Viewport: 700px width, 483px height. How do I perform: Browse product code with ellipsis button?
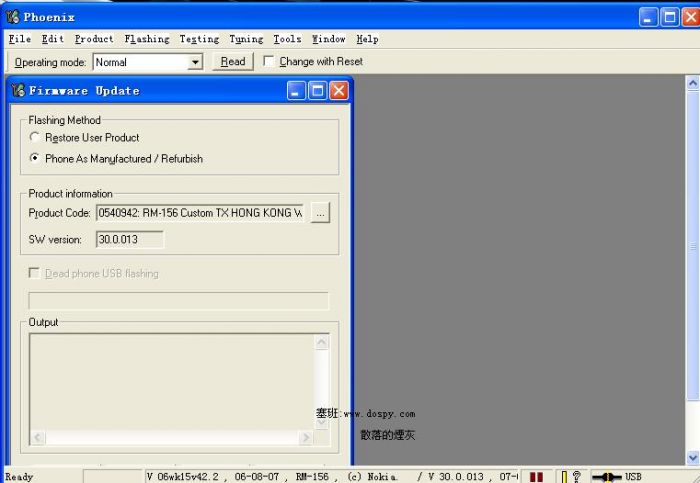(320, 213)
